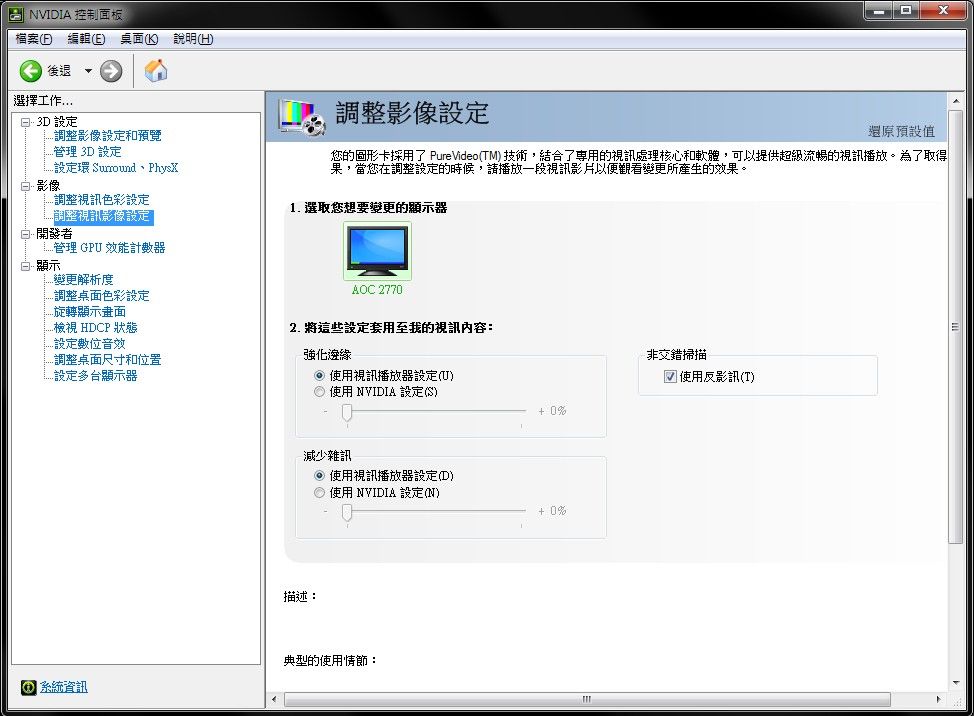Click the 還原預設值 link

901,132
